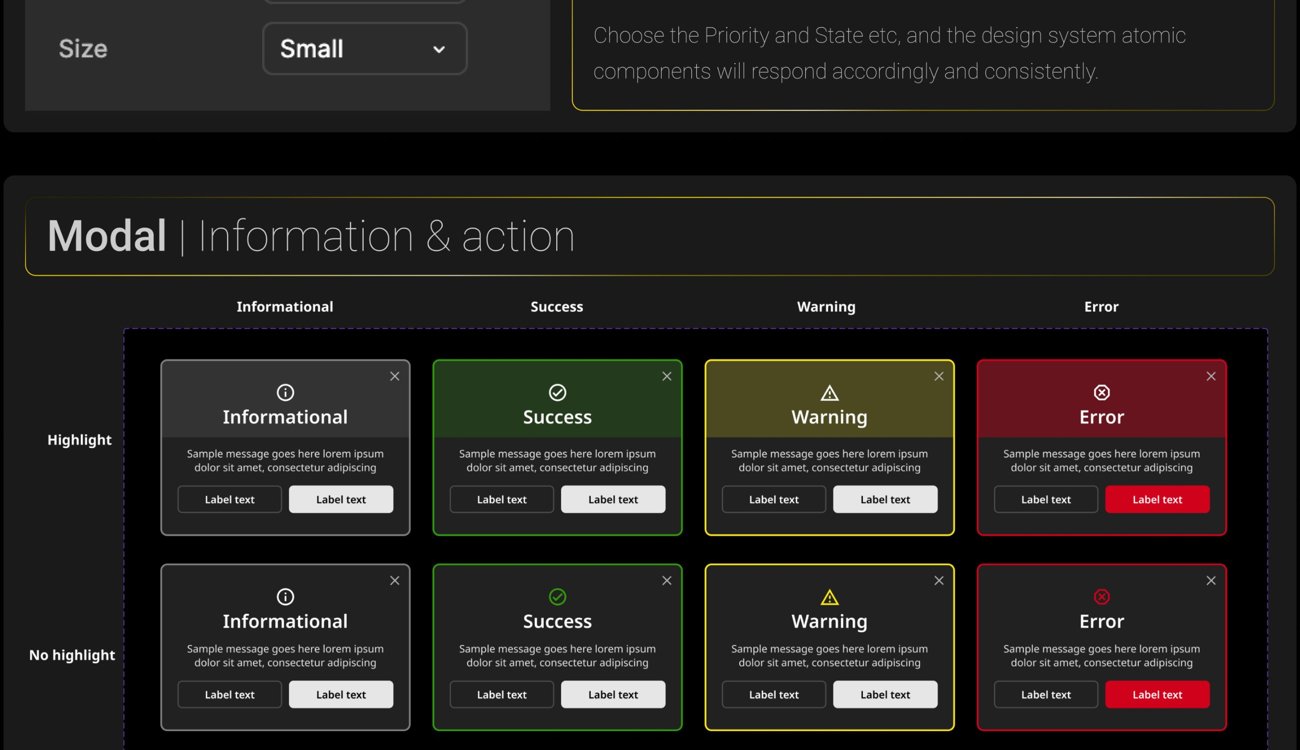Click sample message in highlighted Success modal
1300x750 pixels.
click(557, 460)
